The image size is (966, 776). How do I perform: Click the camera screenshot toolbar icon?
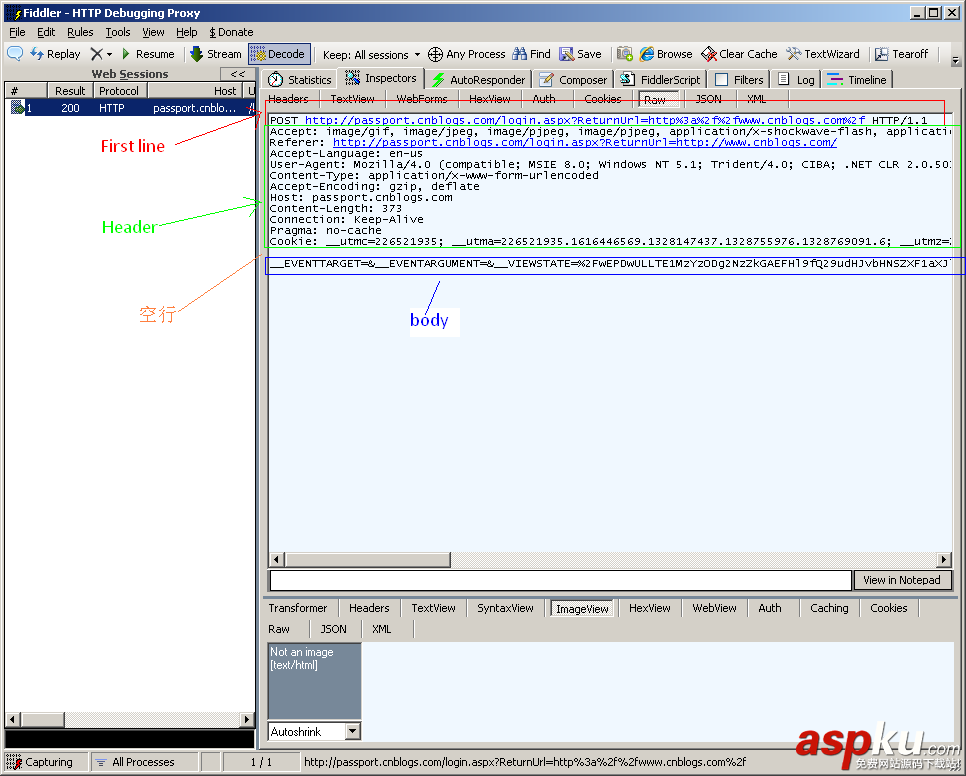point(625,54)
